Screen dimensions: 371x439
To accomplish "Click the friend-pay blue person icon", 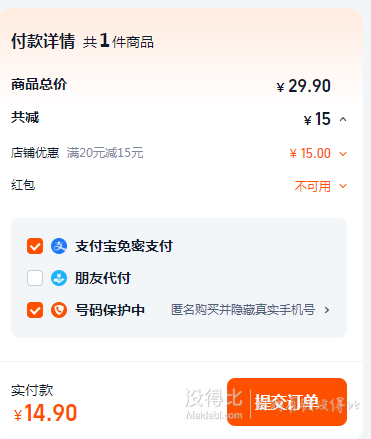I will 59,278.
